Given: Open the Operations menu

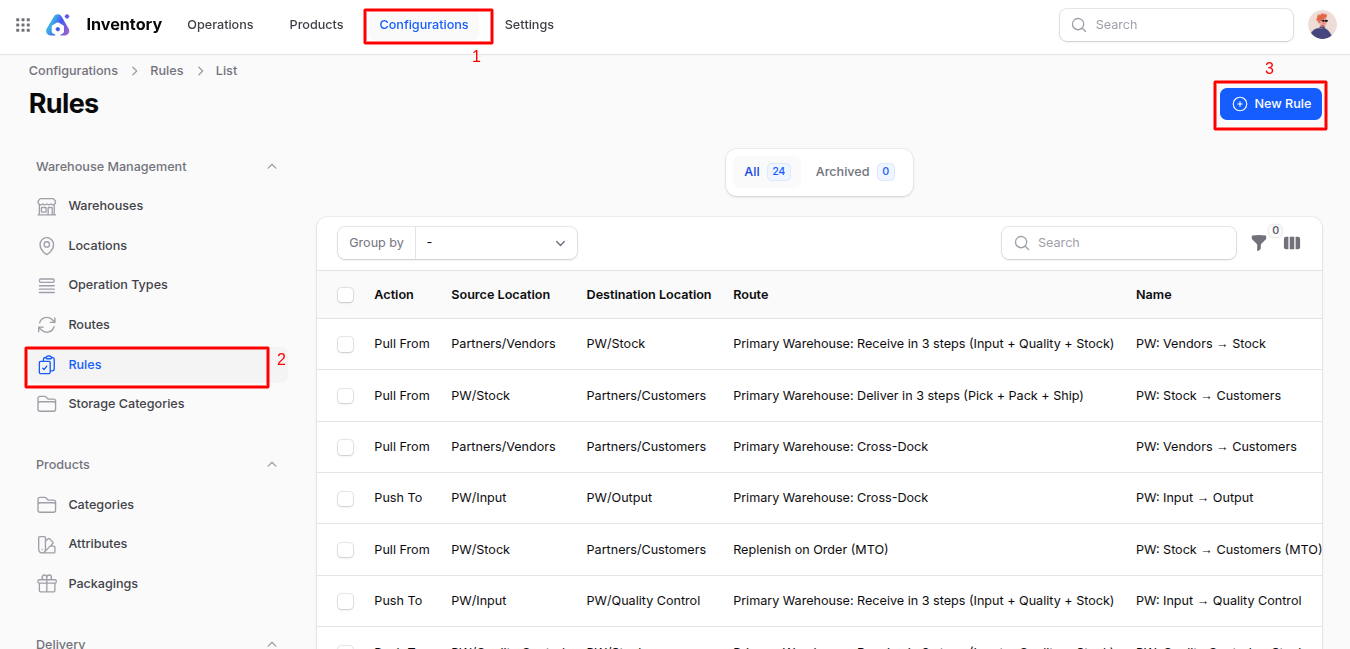Looking at the screenshot, I should (220, 25).
